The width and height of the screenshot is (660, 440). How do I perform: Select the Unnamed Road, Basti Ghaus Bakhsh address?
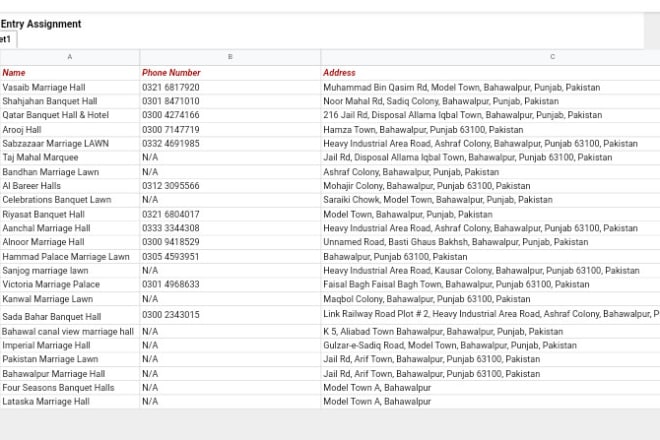[490, 242]
